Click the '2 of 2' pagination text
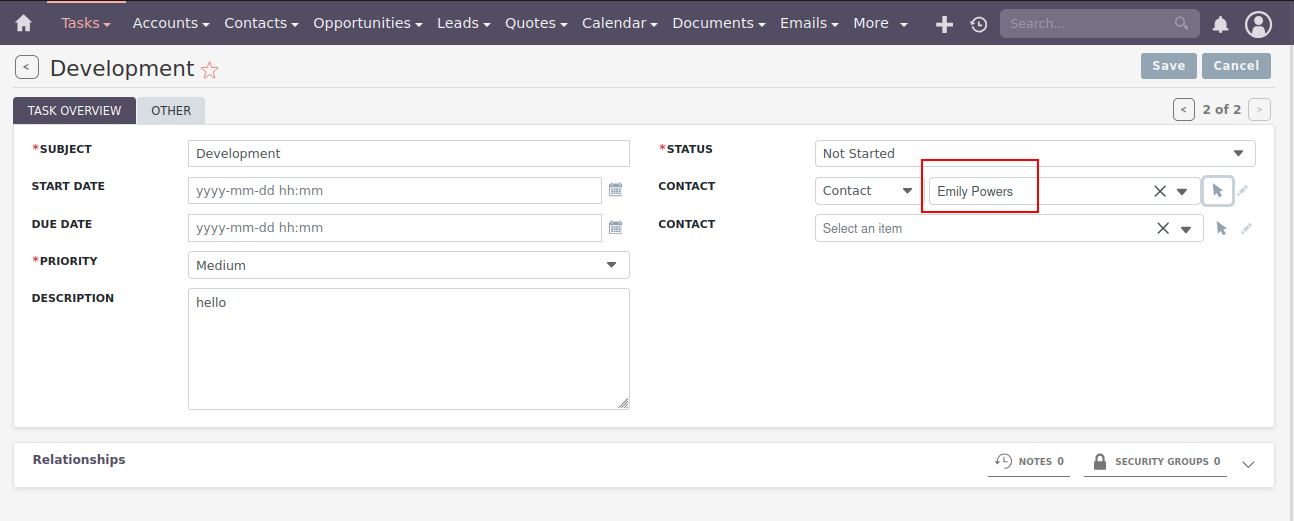The width and height of the screenshot is (1294, 521). click(1222, 109)
